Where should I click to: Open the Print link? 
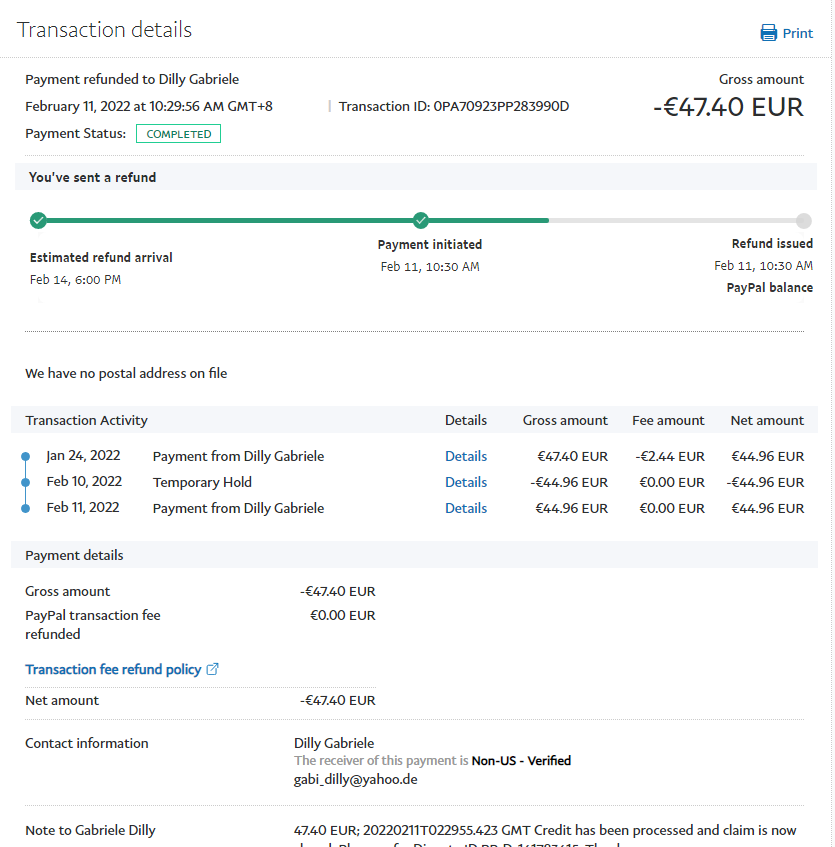coord(797,33)
